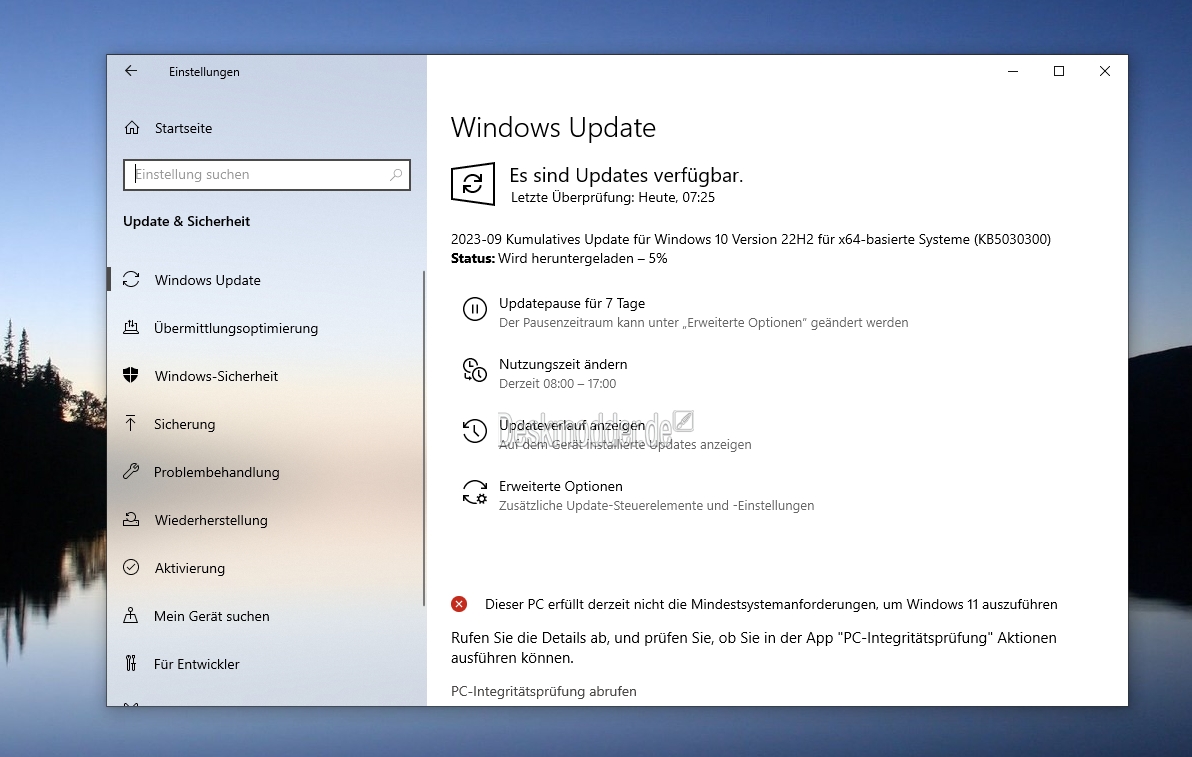Click the Aktivierung checkmark circle icon
The width and height of the screenshot is (1192, 757).
[131, 567]
